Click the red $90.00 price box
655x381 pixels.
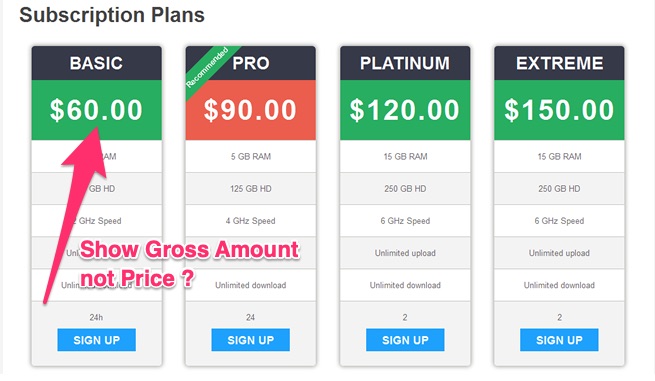[x=251, y=110]
